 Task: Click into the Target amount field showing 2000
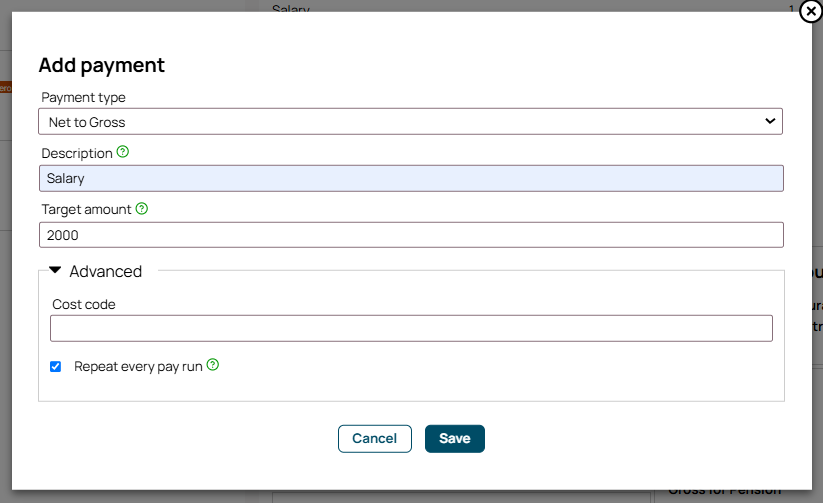click(411, 235)
